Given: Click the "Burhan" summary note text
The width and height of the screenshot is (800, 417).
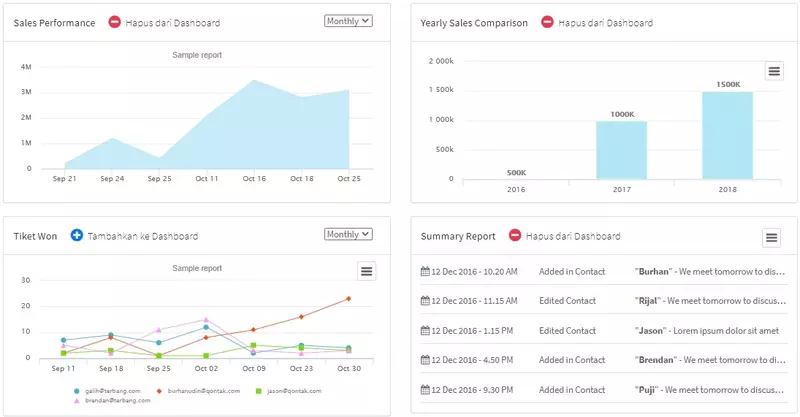Looking at the screenshot, I should [x=710, y=272].
